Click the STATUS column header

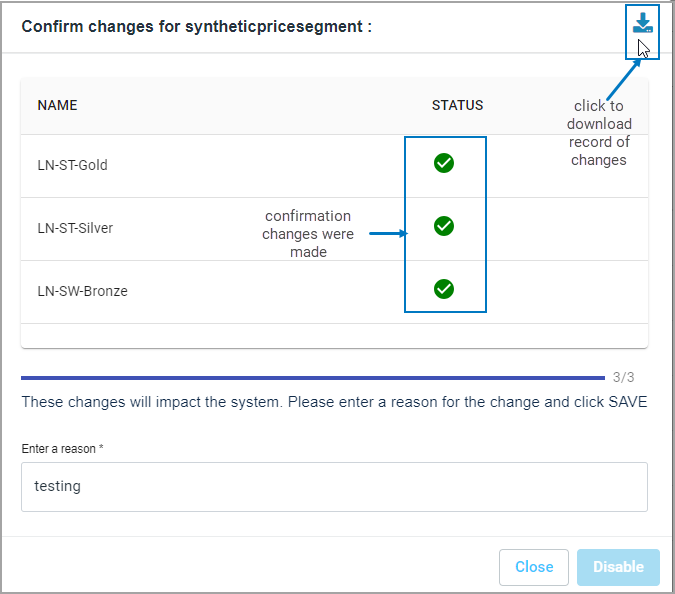point(457,105)
